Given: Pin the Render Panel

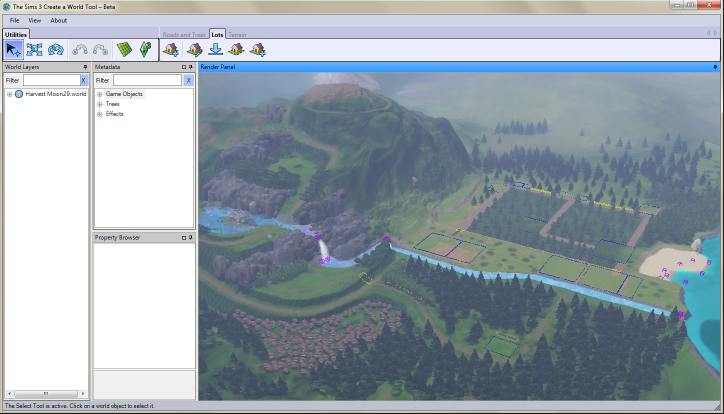Looking at the screenshot, I should pyautogui.click(x=715, y=67).
